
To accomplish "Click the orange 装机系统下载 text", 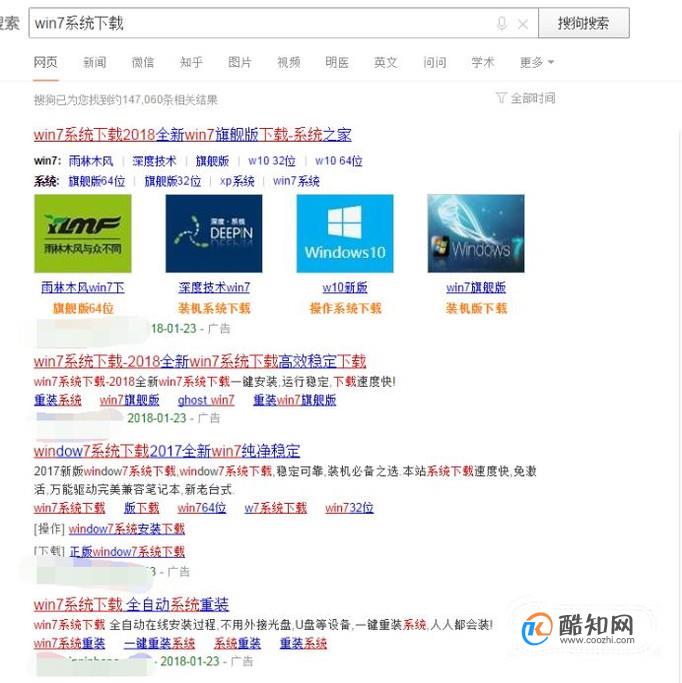I will coord(214,308).
